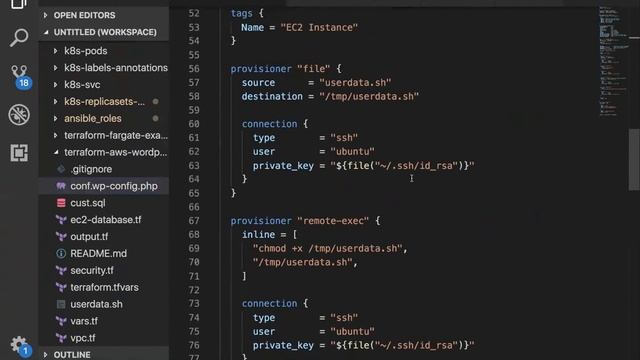Image resolution: width=640 pixels, height=360 pixels.
Task: Open the Search view in activity bar
Action: coord(19,38)
